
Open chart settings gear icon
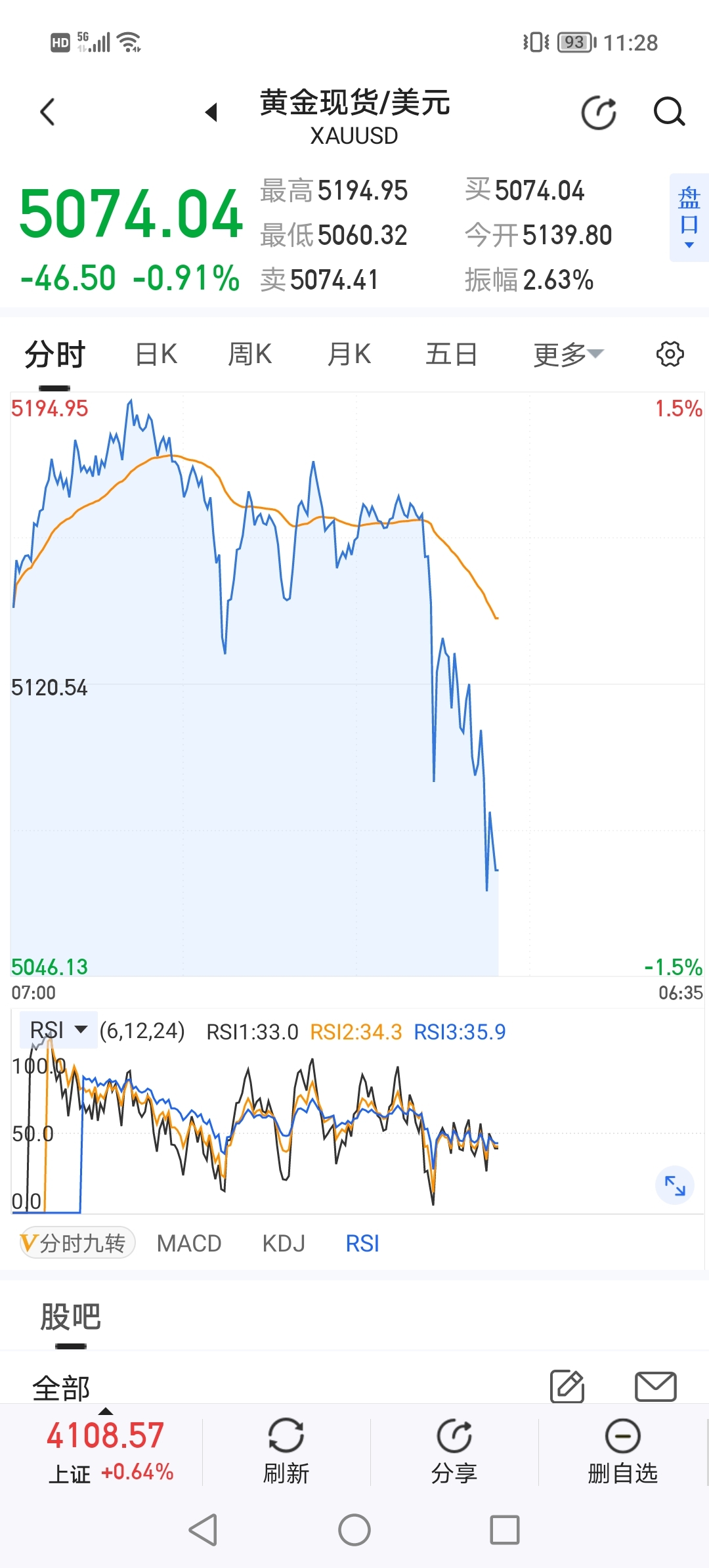click(670, 355)
